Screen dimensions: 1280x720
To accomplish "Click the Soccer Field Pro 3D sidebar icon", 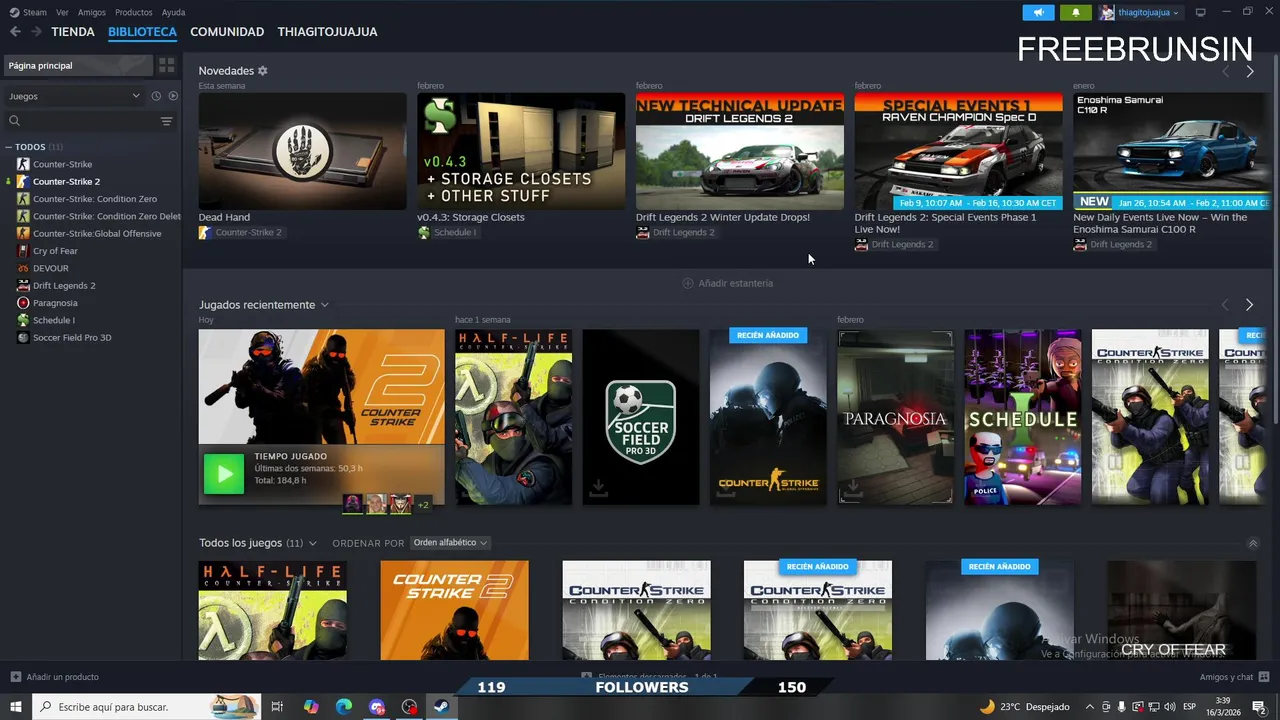I will coord(23,338).
